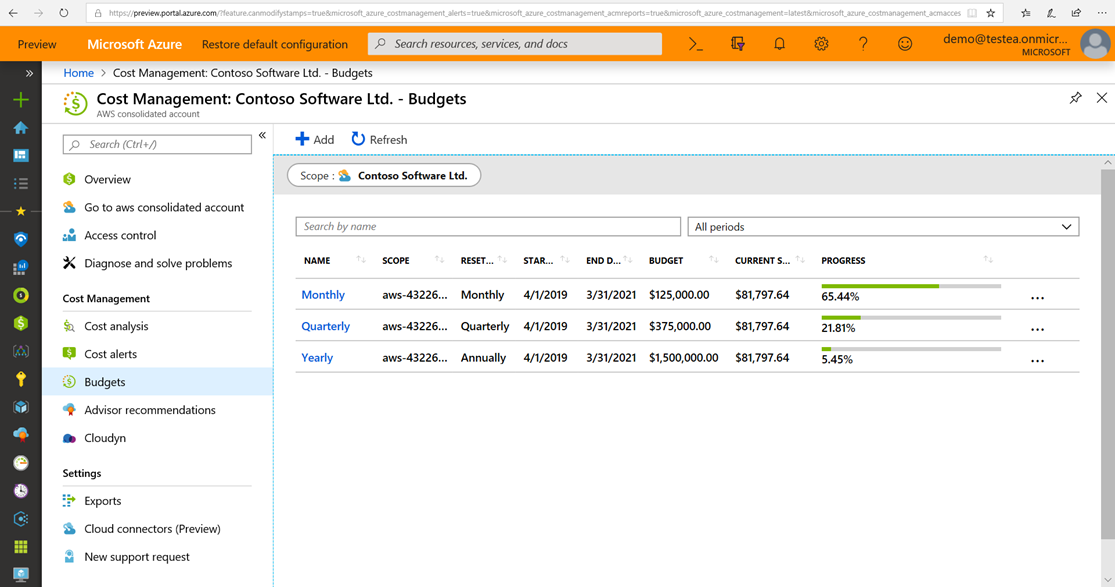Sort by the PROGRESS column arrows
The height and width of the screenshot is (587, 1115).
click(x=988, y=260)
